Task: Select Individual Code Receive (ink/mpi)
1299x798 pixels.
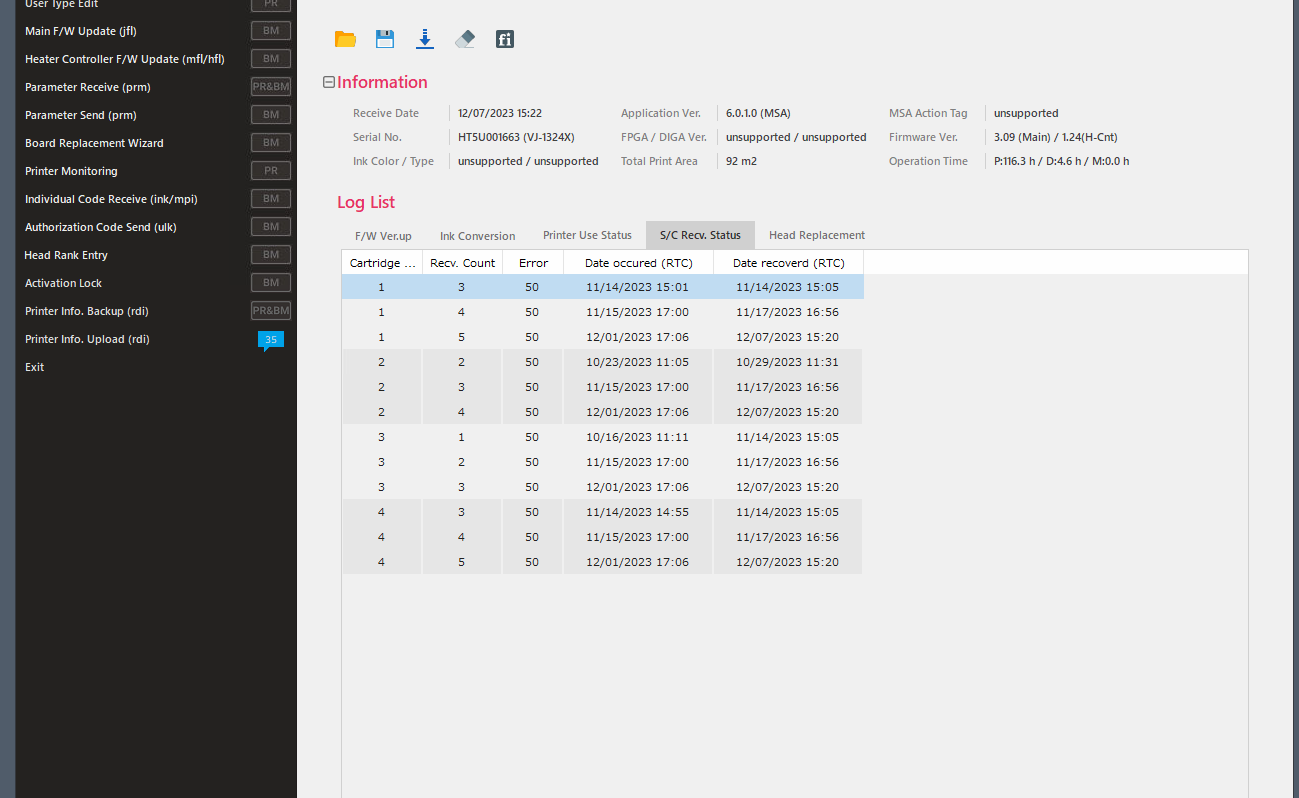Action: tap(111, 199)
